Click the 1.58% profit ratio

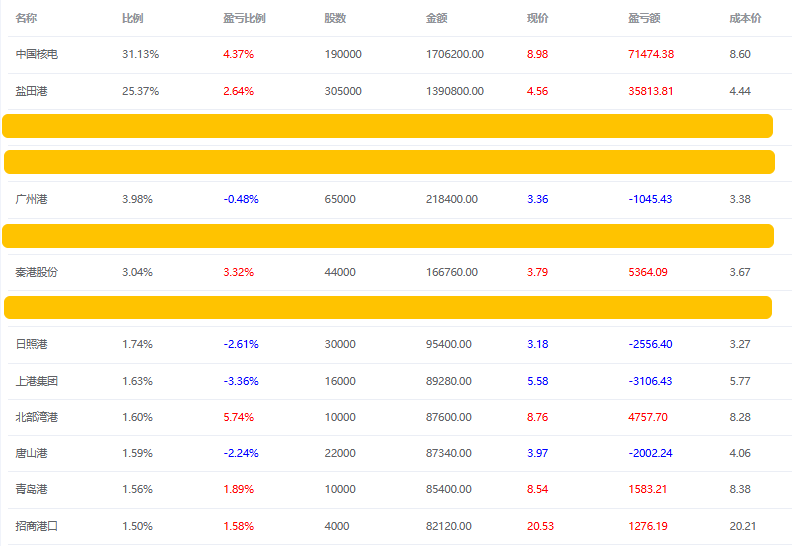coord(238,526)
